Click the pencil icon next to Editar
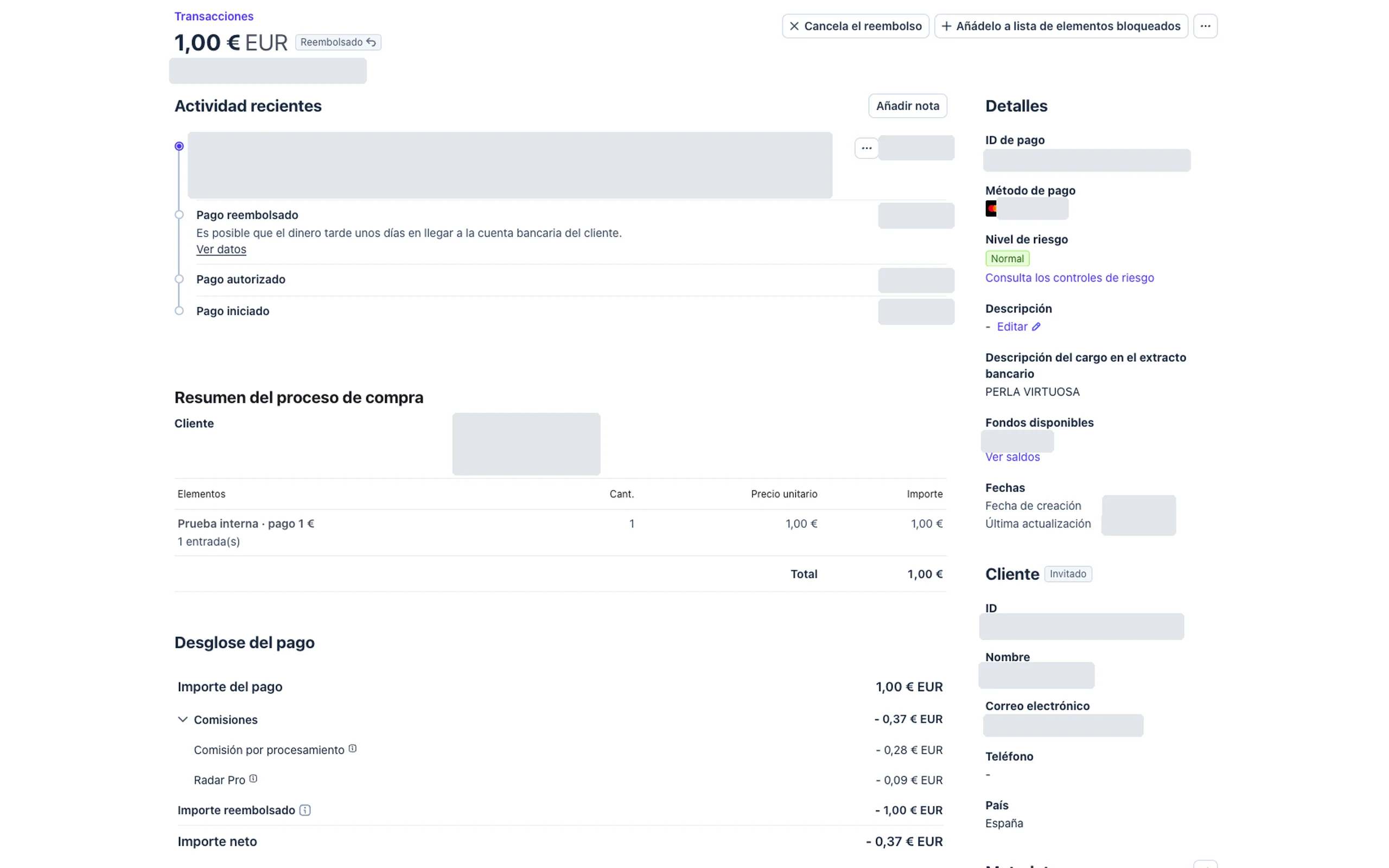1389x868 pixels. [1036, 327]
